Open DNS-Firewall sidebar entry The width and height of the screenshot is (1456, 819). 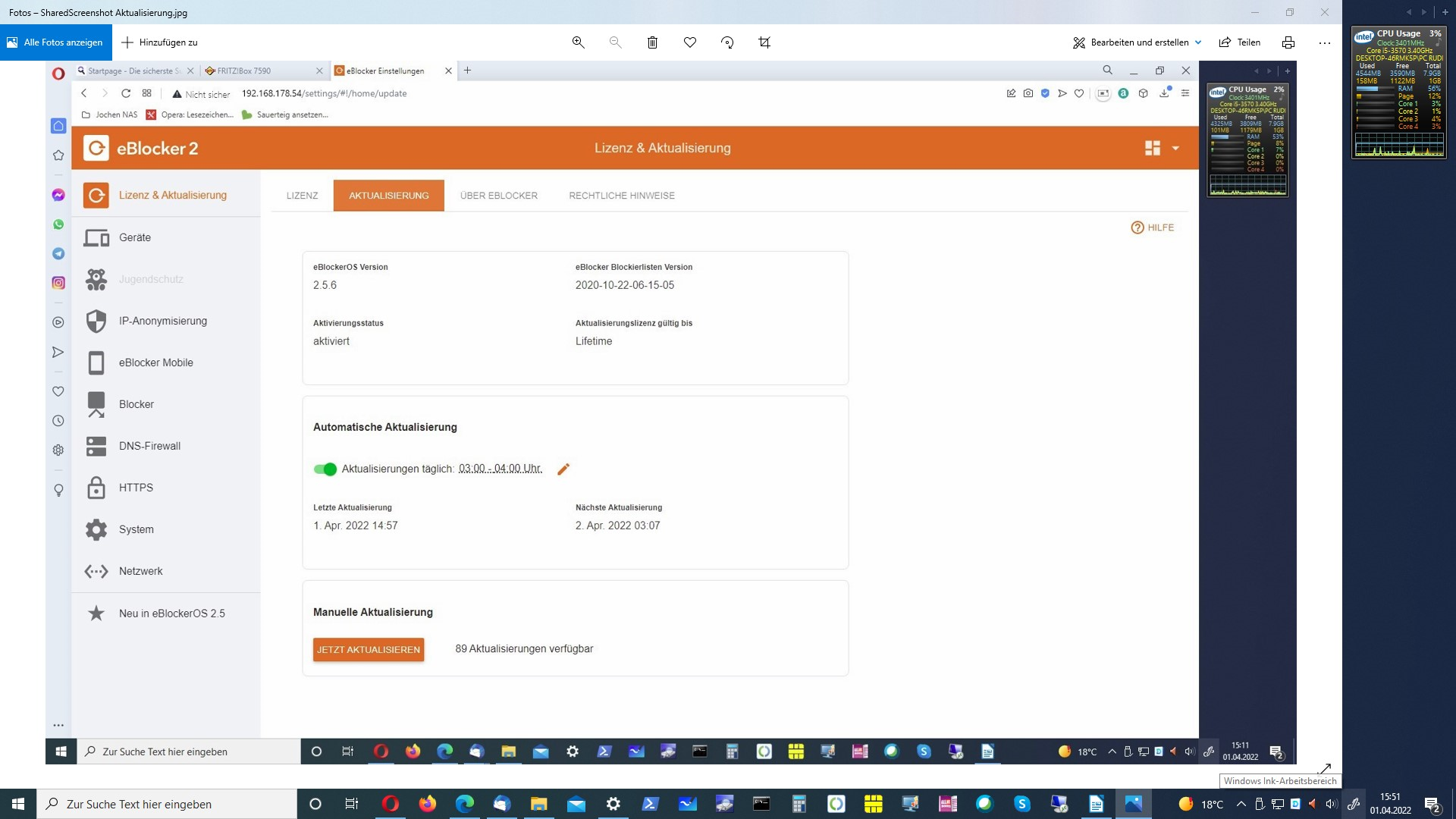pyautogui.click(x=166, y=446)
